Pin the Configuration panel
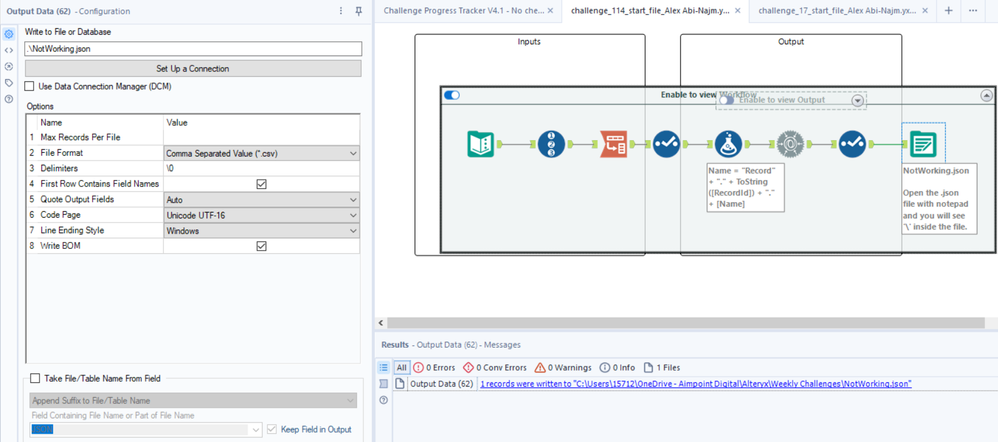 point(358,11)
